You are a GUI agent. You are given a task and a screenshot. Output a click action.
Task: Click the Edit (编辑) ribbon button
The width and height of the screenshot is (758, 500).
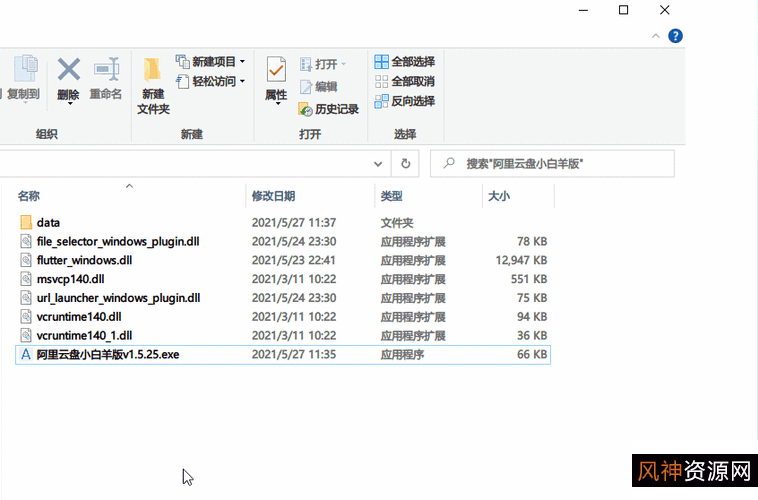[x=319, y=87]
